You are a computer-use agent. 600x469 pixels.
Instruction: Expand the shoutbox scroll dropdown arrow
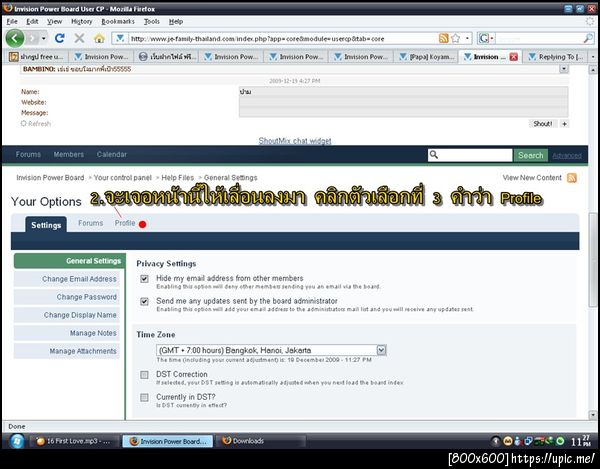point(564,69)
